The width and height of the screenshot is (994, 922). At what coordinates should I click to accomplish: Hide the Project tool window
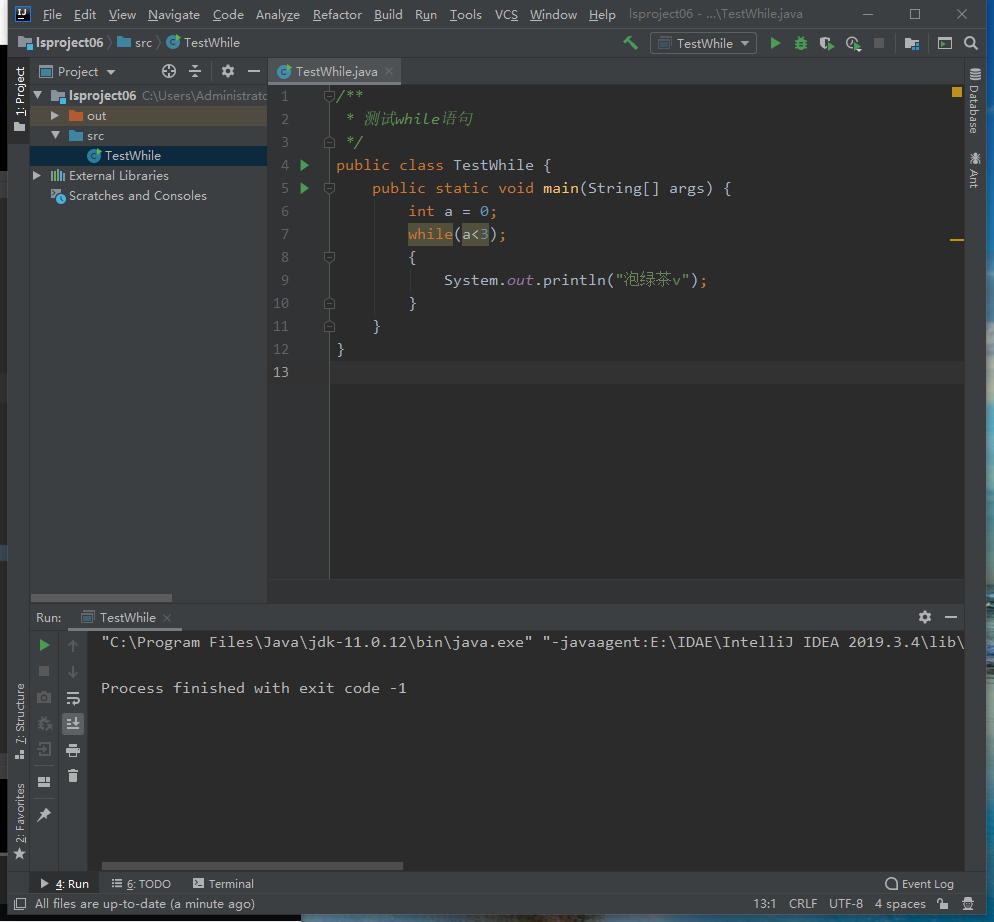pos(254,71)
